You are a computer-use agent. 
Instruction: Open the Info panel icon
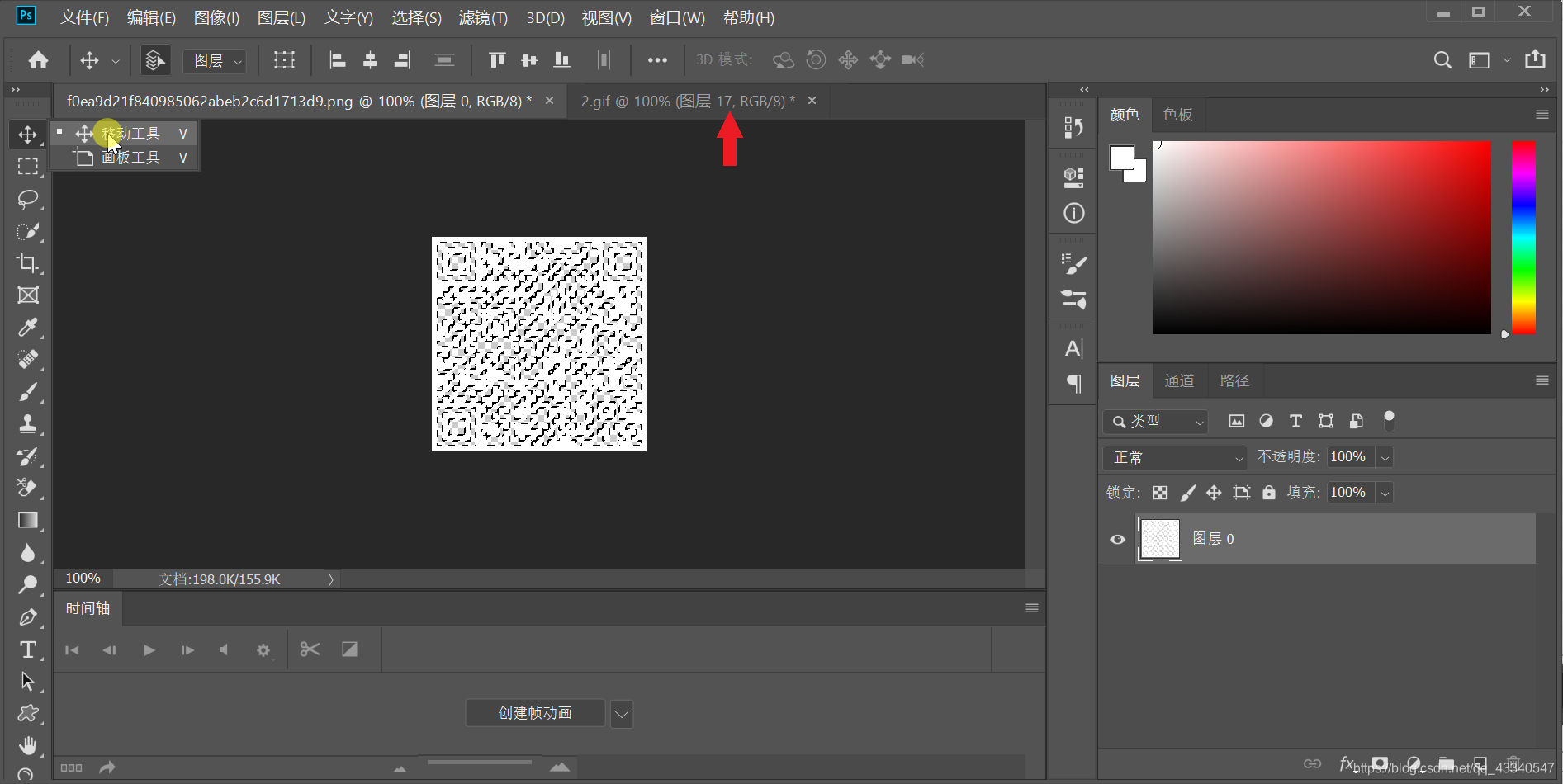(1073, 213)
